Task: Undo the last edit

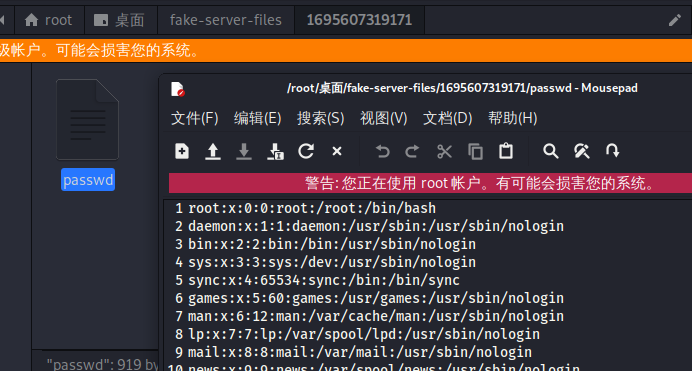Action: coord(382,152)
